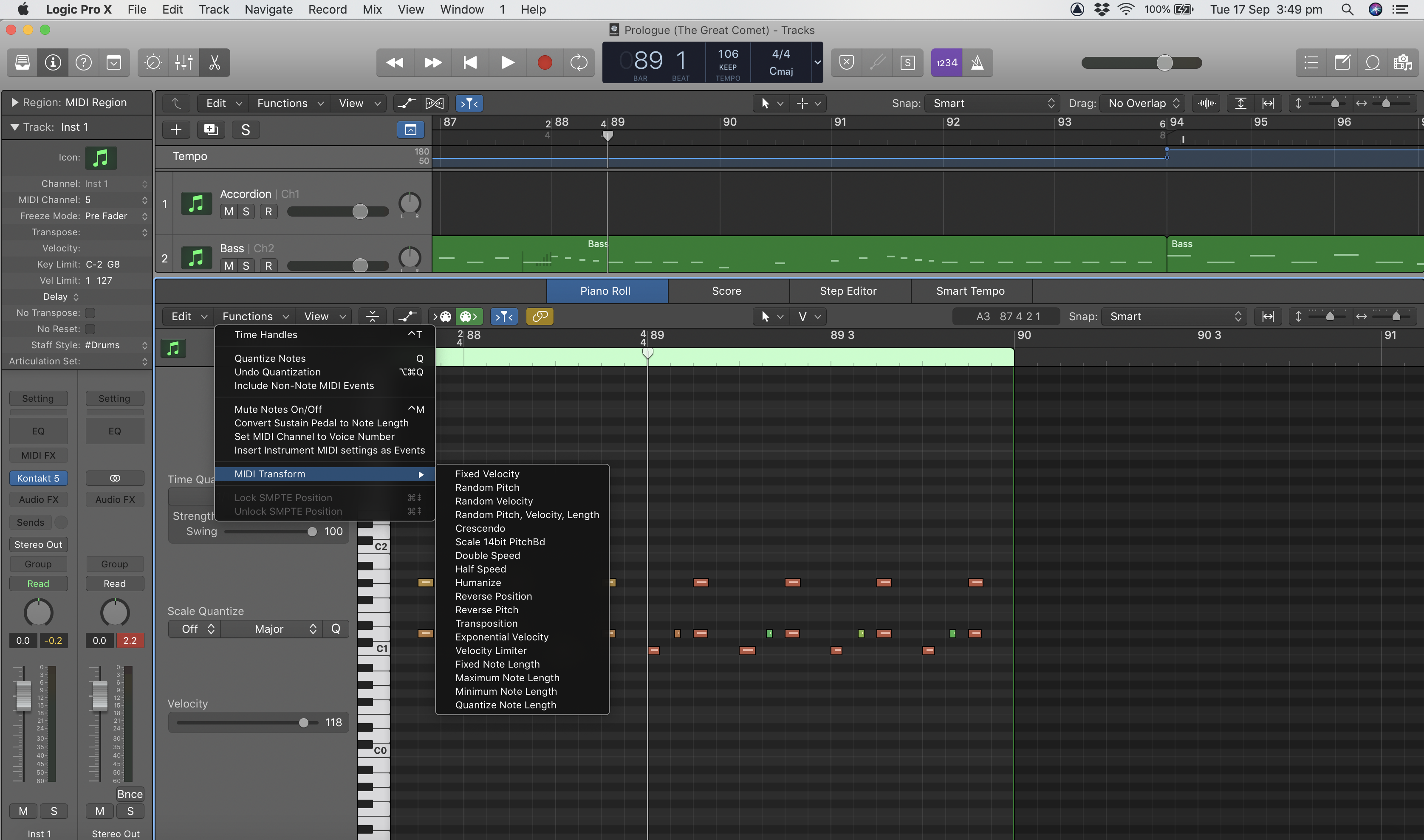Switch to the Step Editor tab

point(848,291)
